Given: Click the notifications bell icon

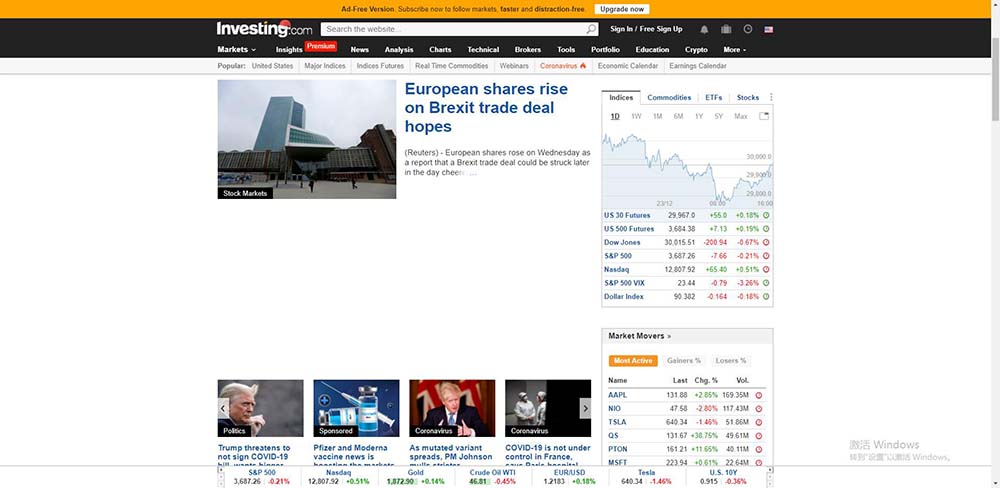Looking at the screenshot, I should click(x=704, y=29).
